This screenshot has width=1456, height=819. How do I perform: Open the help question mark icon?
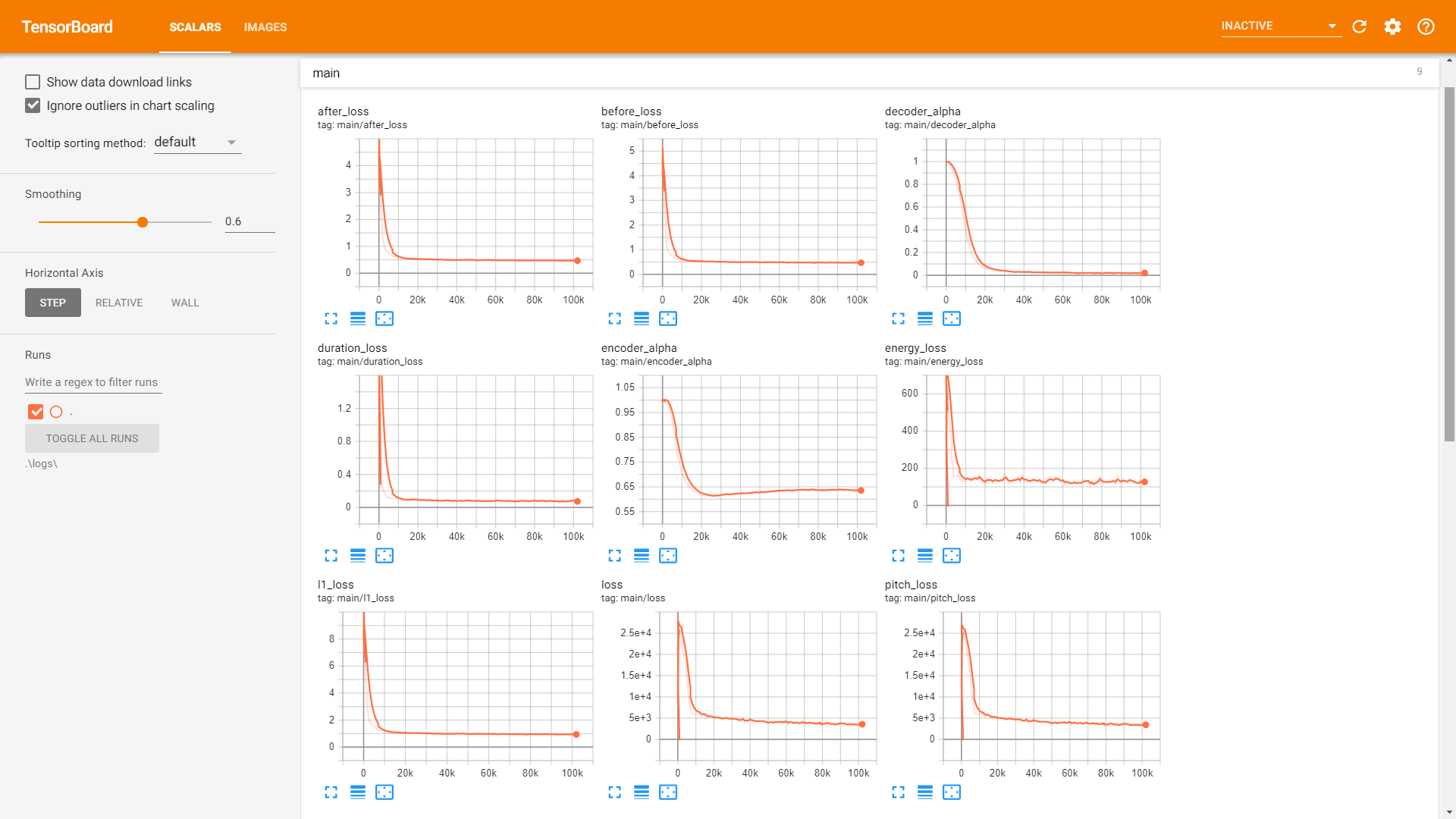pyautogui.click(x=1426, y=27)
